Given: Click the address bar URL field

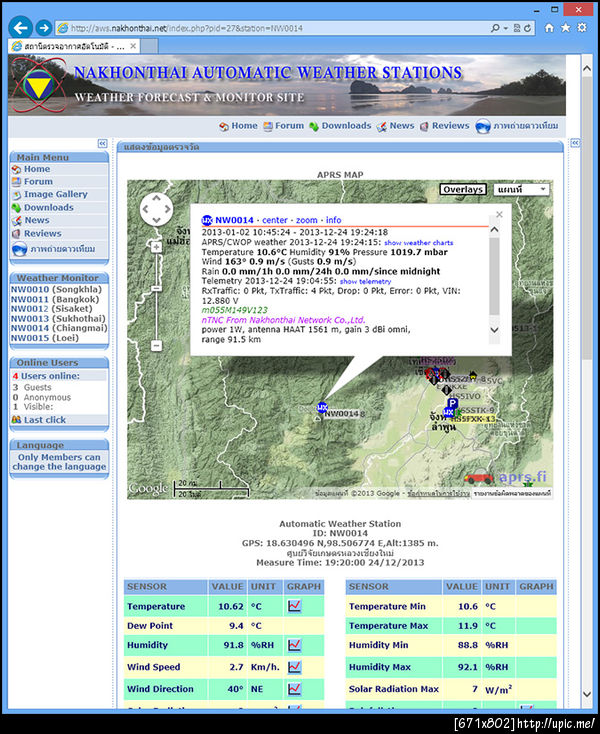Looking at the screenshot, I should click(271, 28).
